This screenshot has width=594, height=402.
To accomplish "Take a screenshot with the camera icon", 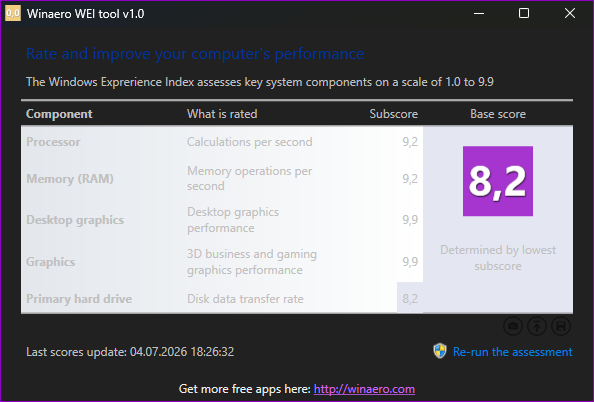I will [513, 326].
